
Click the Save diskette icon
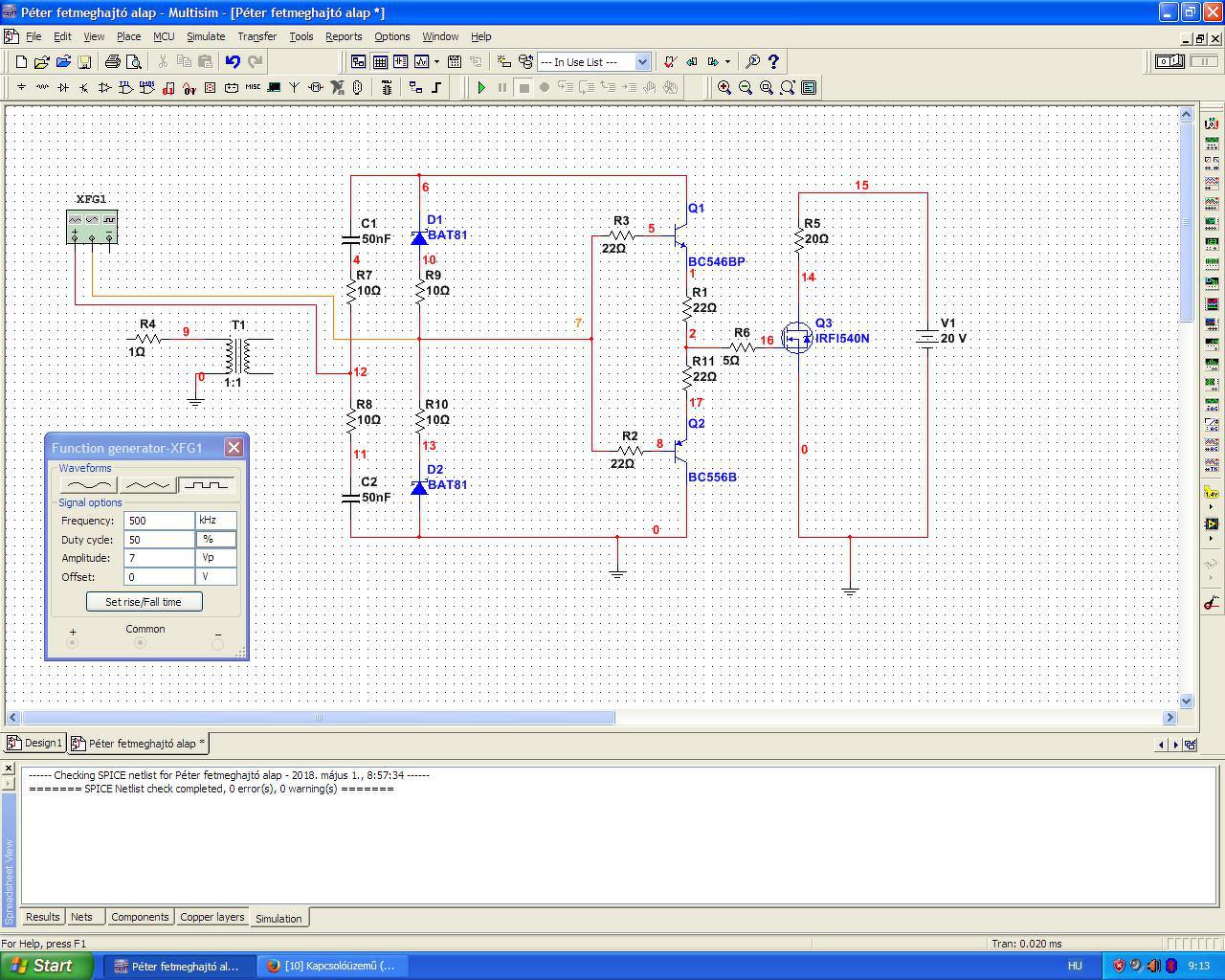(84, 62)
